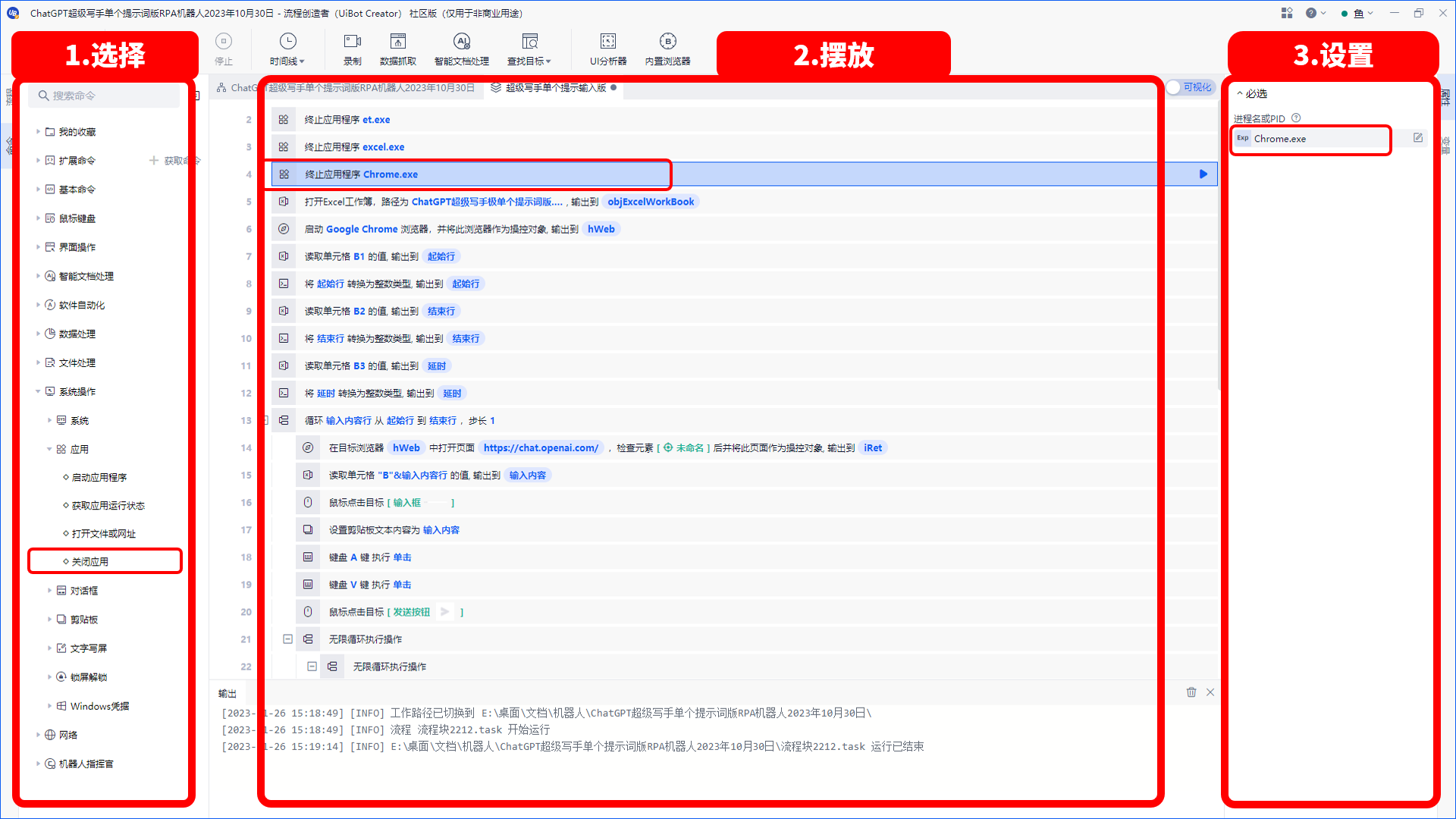Select the 鼠标点击目标 发送按钮 row
1456x819 pixels.
(x=755, y=612)
